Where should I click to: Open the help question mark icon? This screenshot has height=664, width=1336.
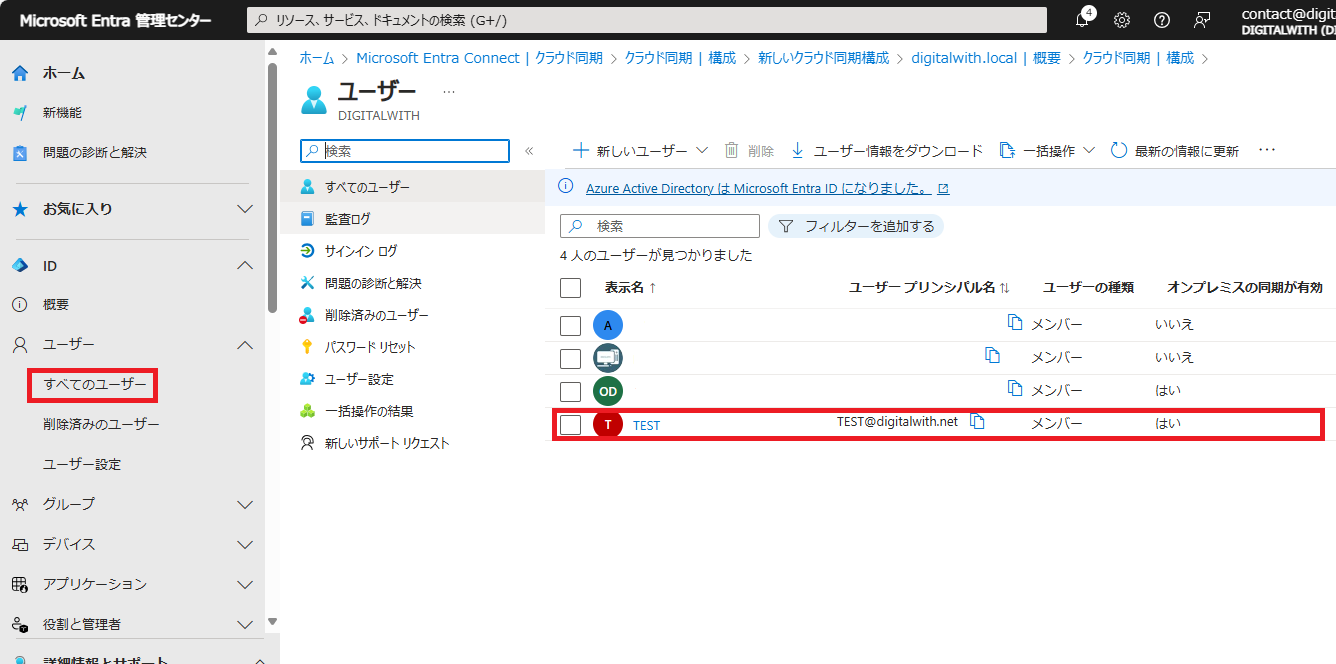[1161, 19]
